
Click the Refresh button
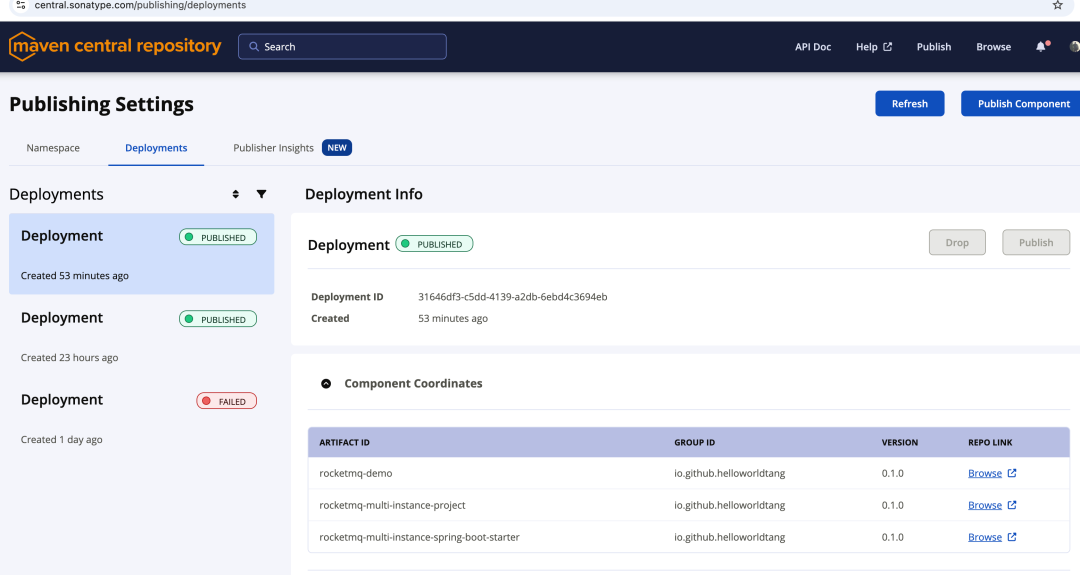909,104
